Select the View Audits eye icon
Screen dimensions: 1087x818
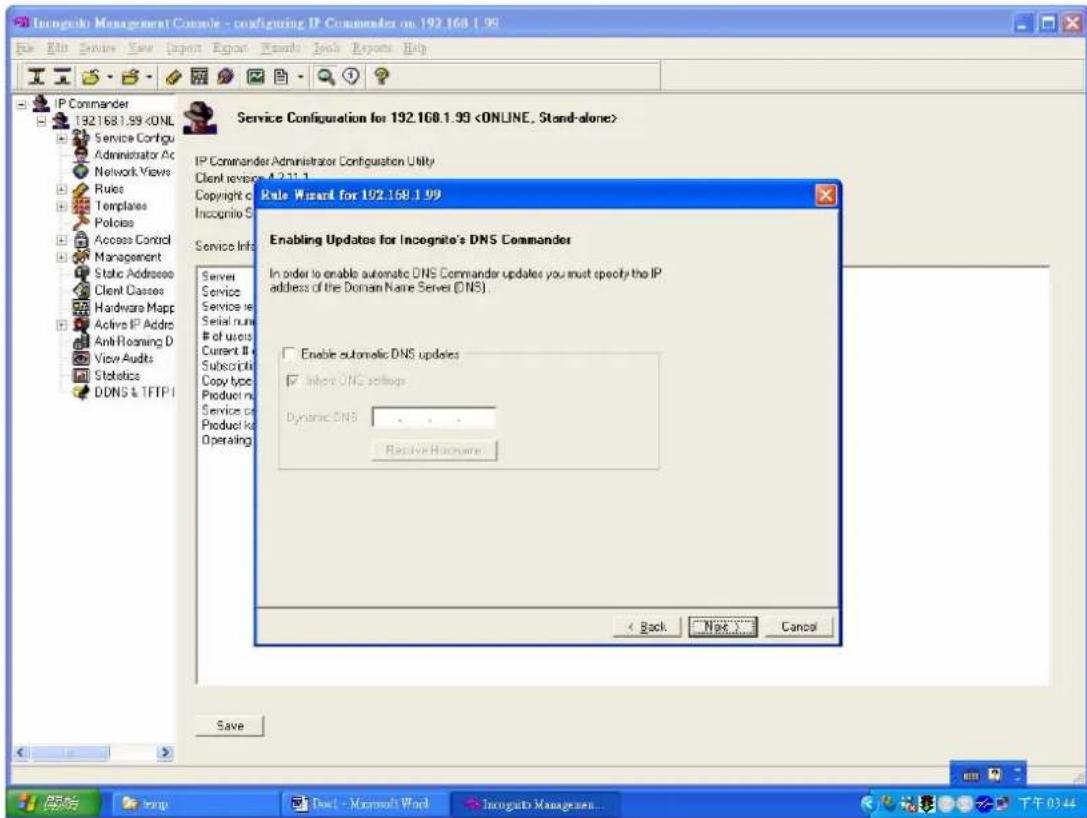click(x=81, y=358)
